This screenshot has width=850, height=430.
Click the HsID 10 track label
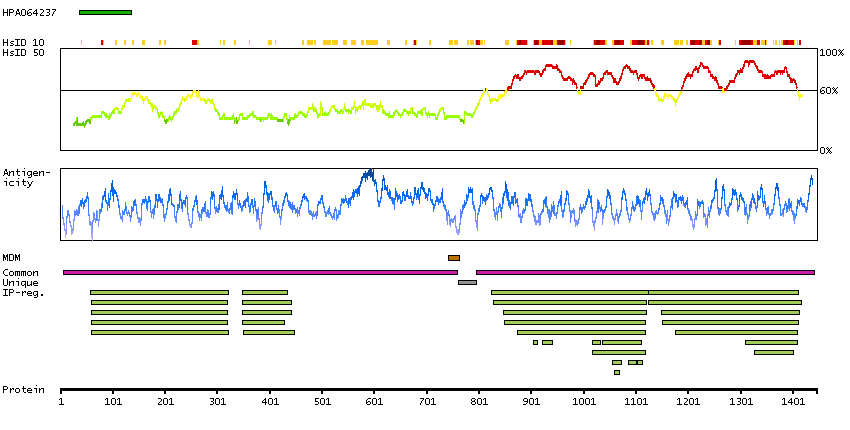23,42
